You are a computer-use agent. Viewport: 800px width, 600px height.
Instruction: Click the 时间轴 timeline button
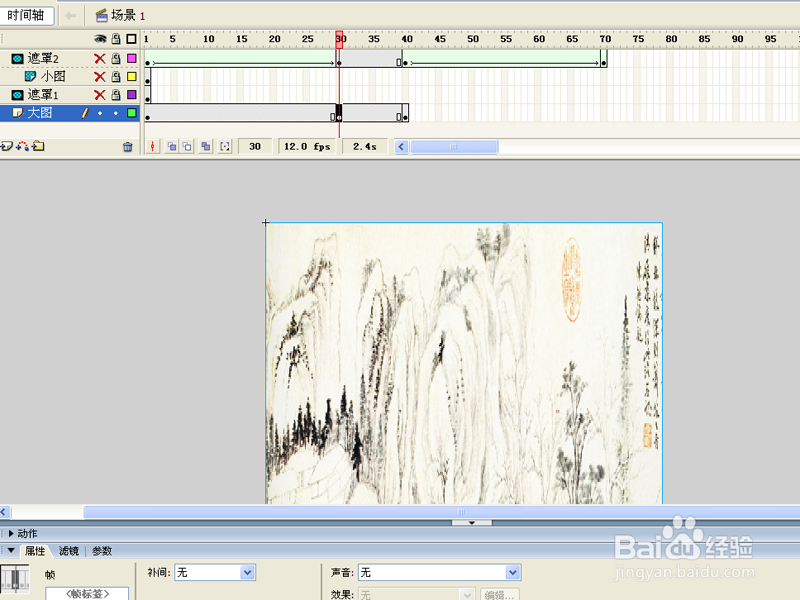tap(26, 15)
